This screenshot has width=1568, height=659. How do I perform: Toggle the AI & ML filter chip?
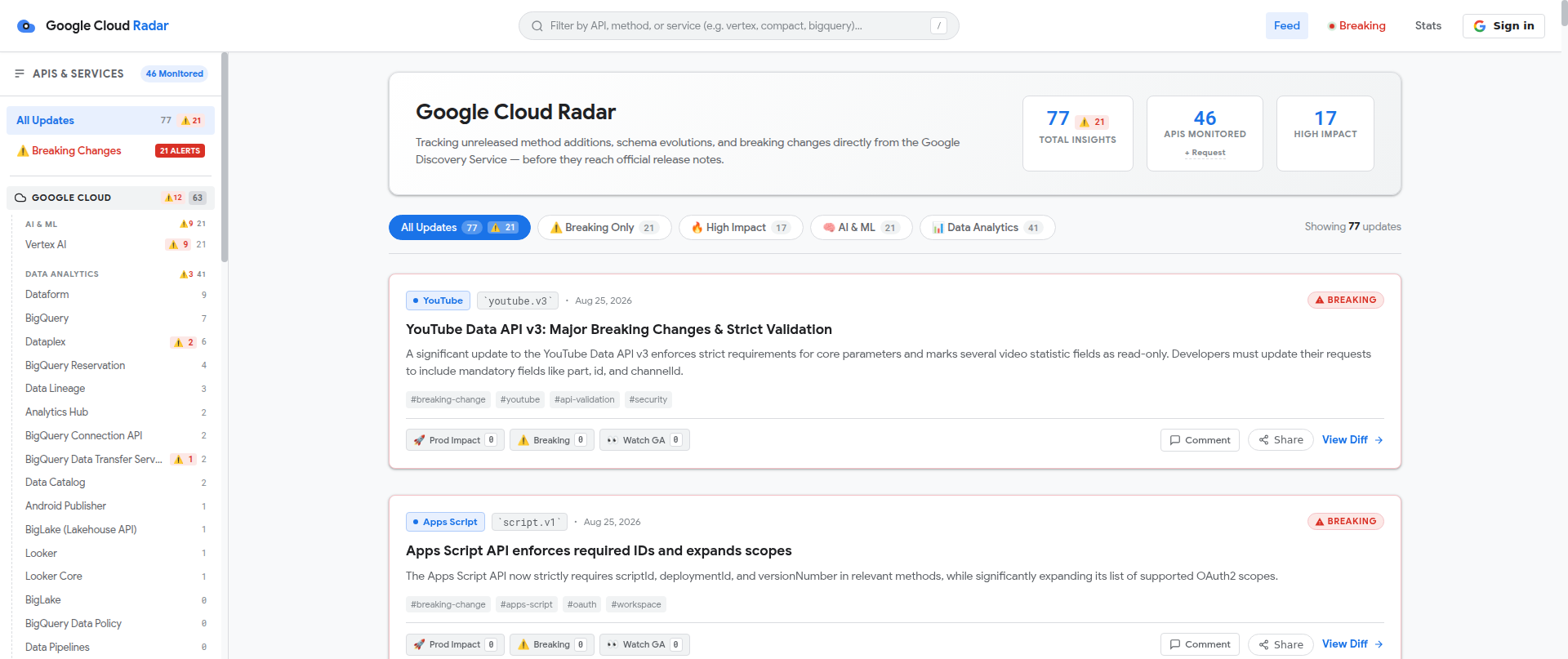point(862,228)
